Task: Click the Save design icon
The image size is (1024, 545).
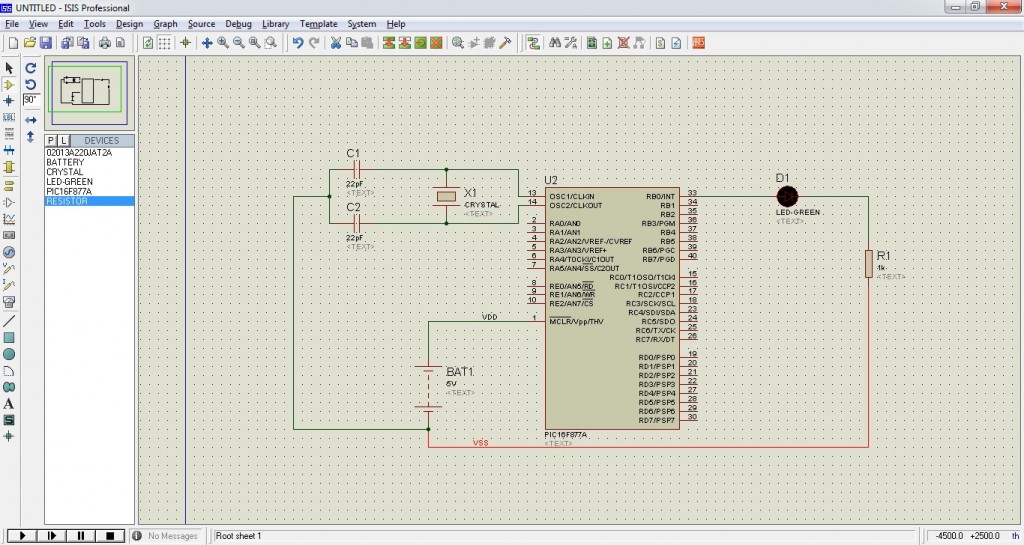Action: (x=45, y=43)
